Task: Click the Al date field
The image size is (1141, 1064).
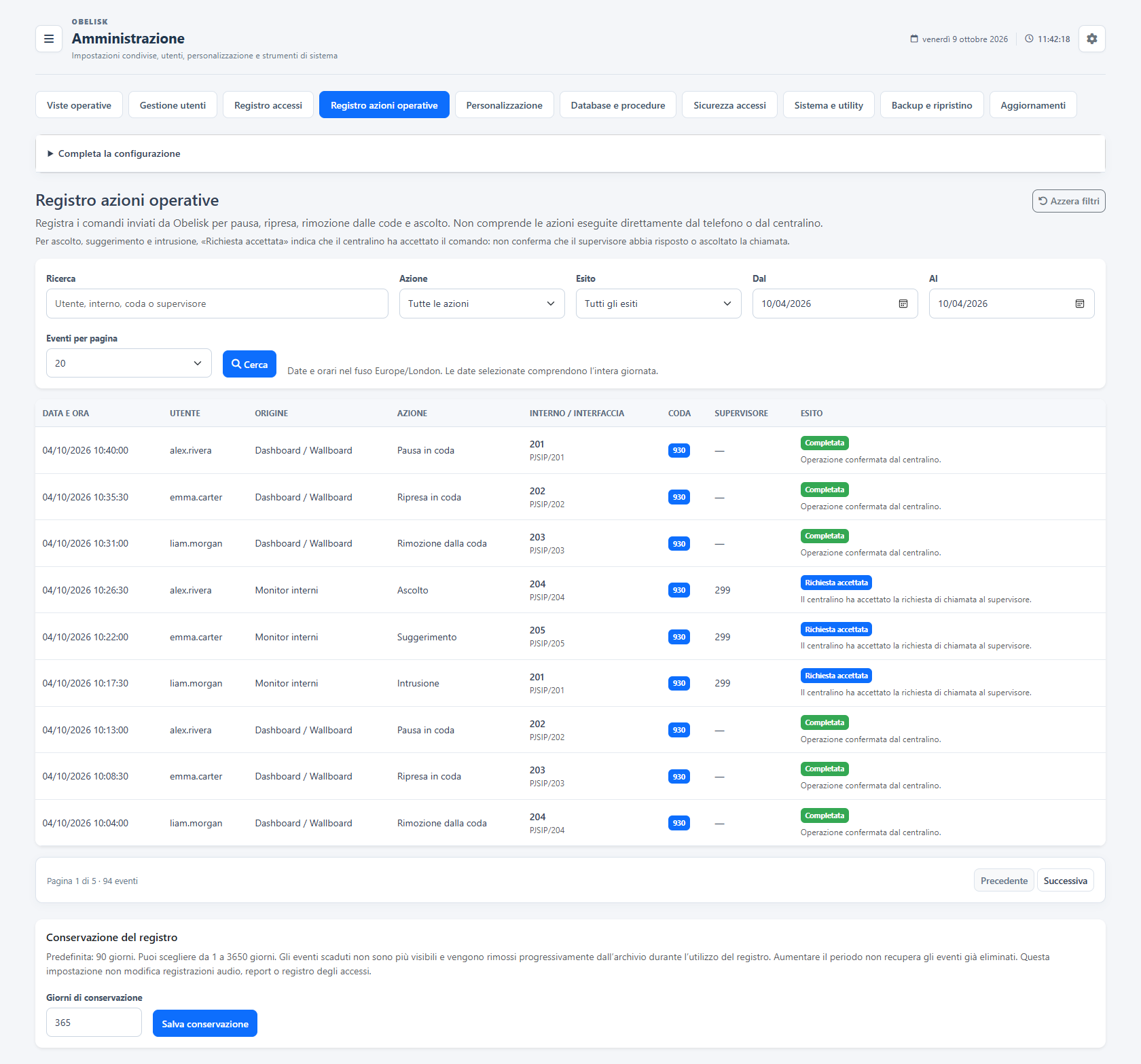Action: click(1012, 304)
